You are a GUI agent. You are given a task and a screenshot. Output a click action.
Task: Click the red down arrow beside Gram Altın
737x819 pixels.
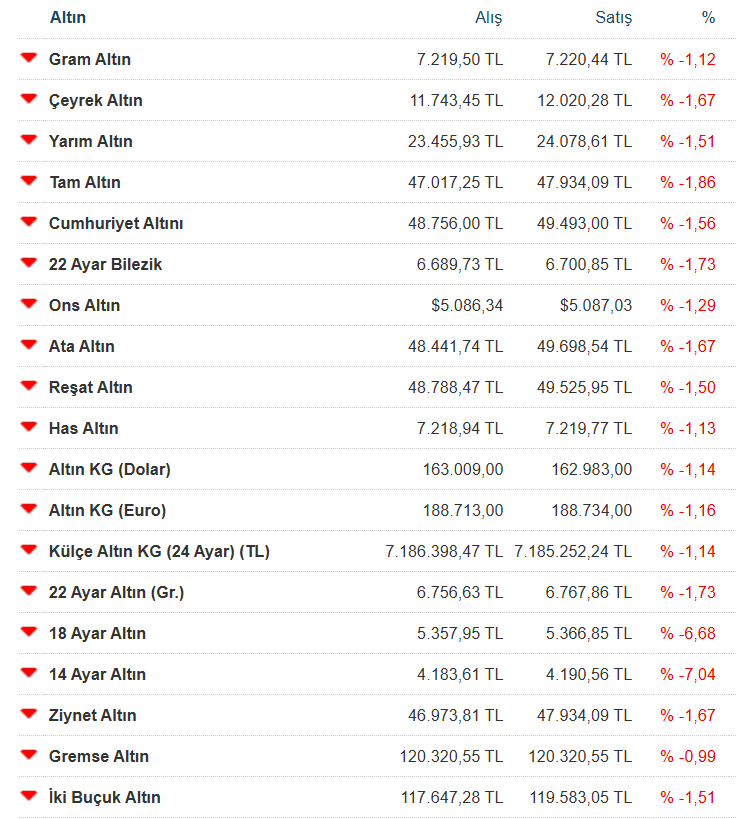(x=28, y=58)
